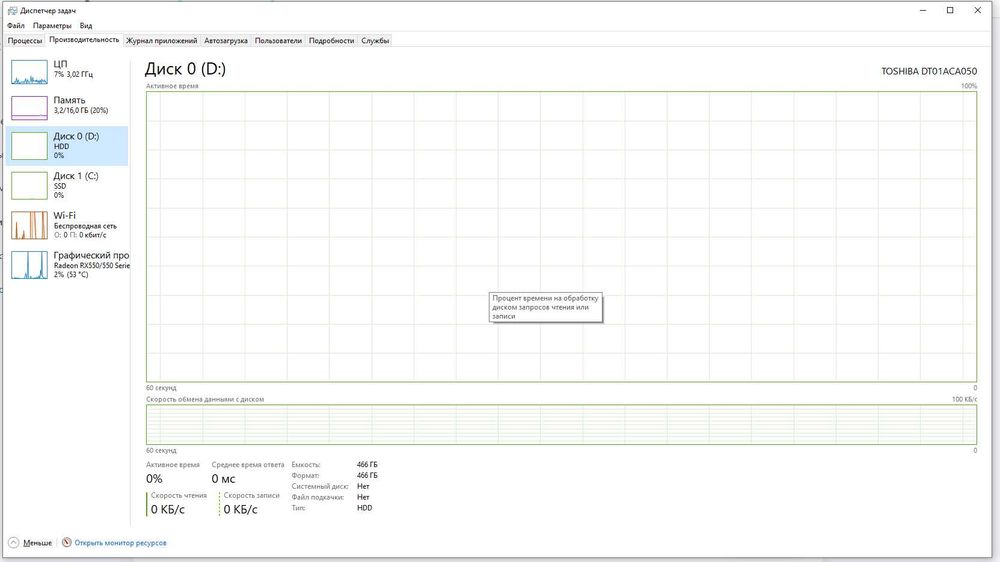Collapse view with the Меньше chevron icon

point(13,543)
